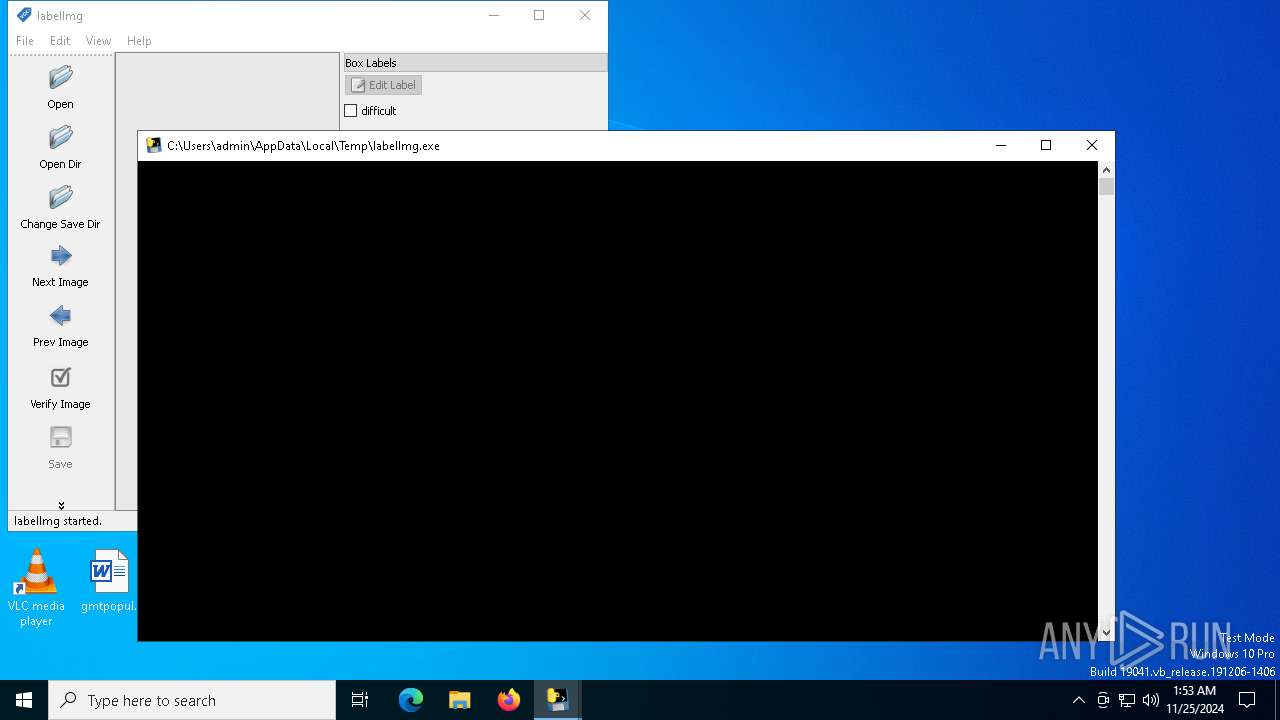
Task: Launch Firefox from taskbar
Action: [509, 700]
